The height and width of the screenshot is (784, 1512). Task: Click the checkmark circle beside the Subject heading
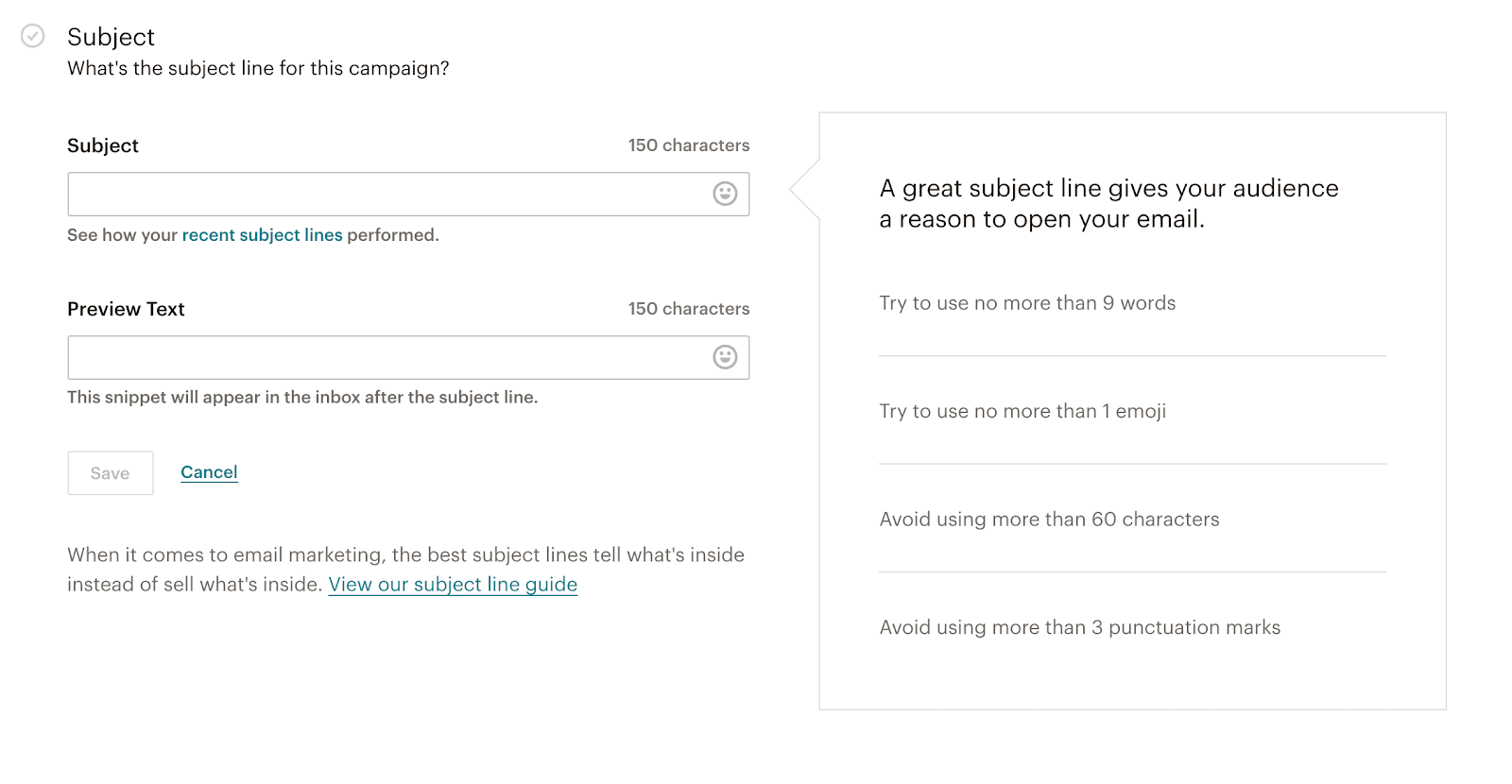(x=33, y=36)
